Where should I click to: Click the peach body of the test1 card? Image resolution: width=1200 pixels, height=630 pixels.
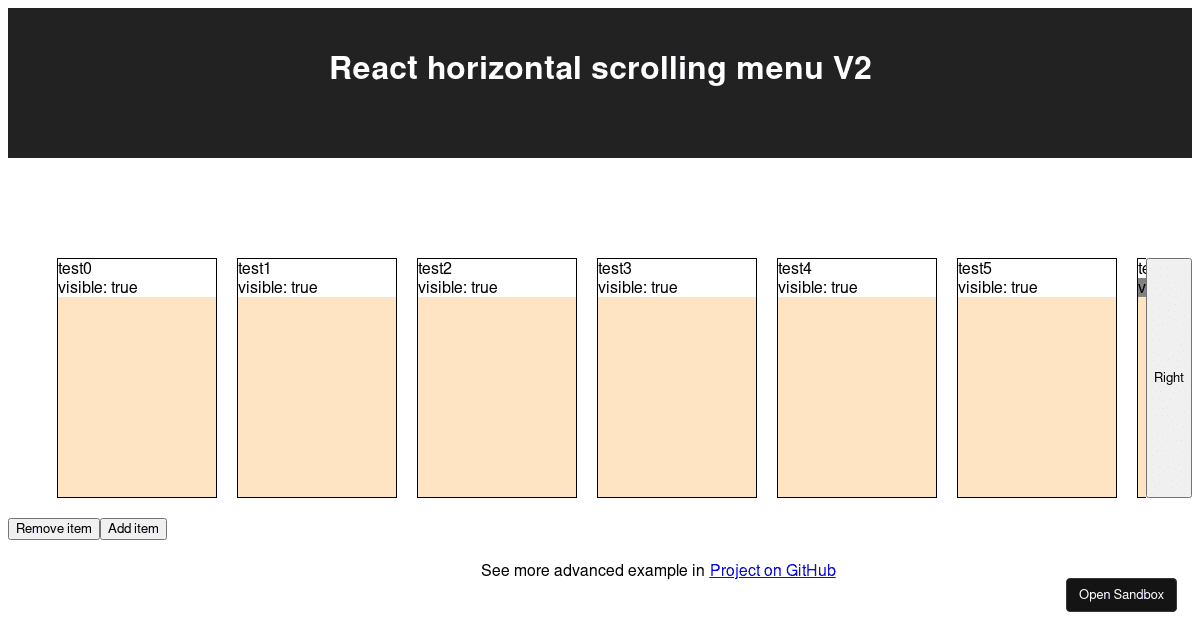(316, 400)
